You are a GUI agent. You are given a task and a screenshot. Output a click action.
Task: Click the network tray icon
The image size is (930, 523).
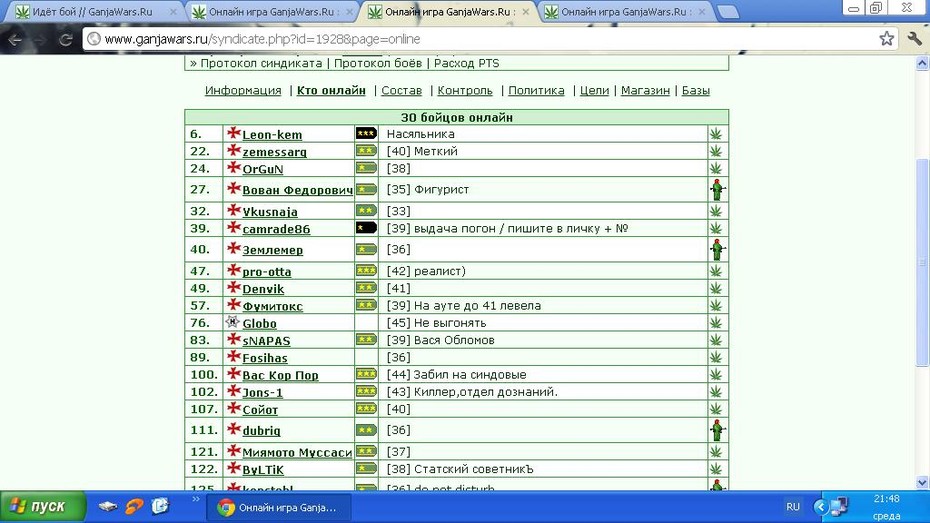pos(839,506)
